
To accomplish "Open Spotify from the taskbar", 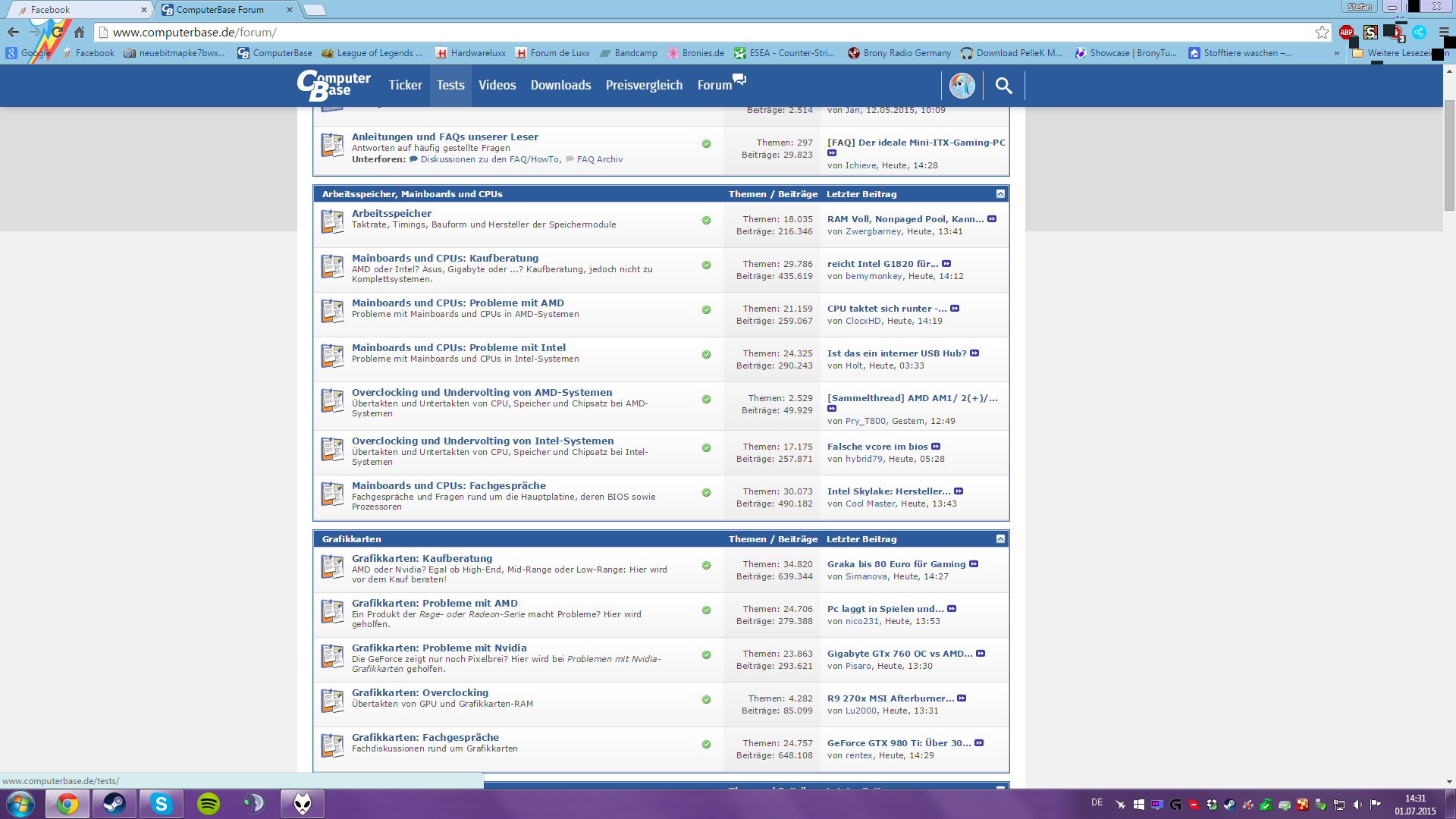I will [208, 804].
